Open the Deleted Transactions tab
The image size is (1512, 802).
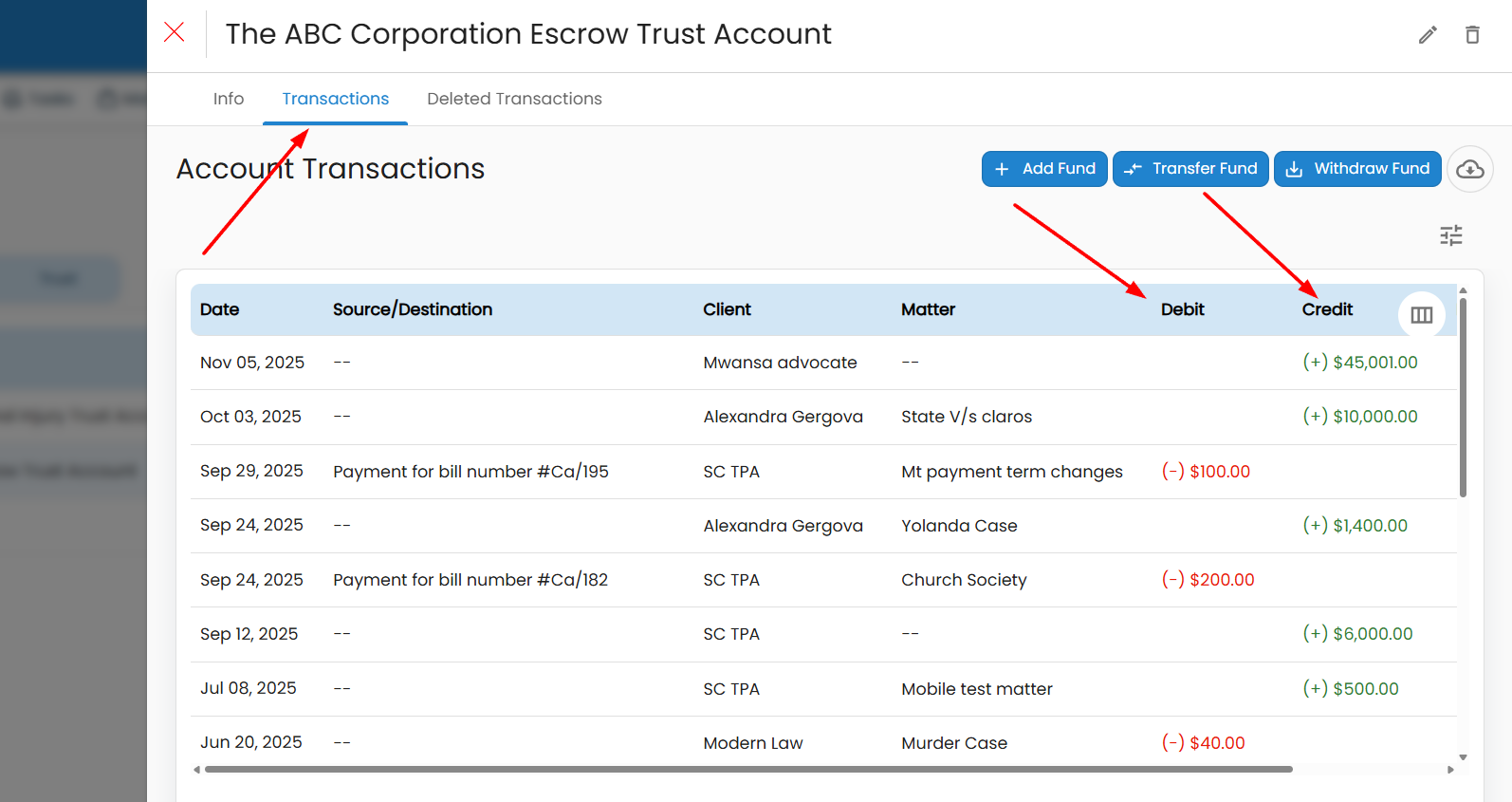[514, 99]
